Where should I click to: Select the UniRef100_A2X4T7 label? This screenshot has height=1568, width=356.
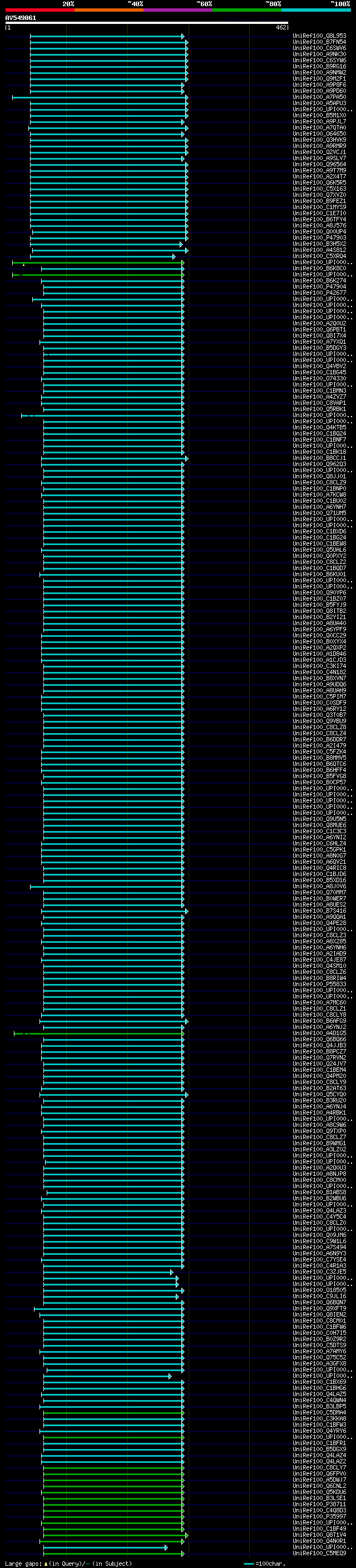319,176
